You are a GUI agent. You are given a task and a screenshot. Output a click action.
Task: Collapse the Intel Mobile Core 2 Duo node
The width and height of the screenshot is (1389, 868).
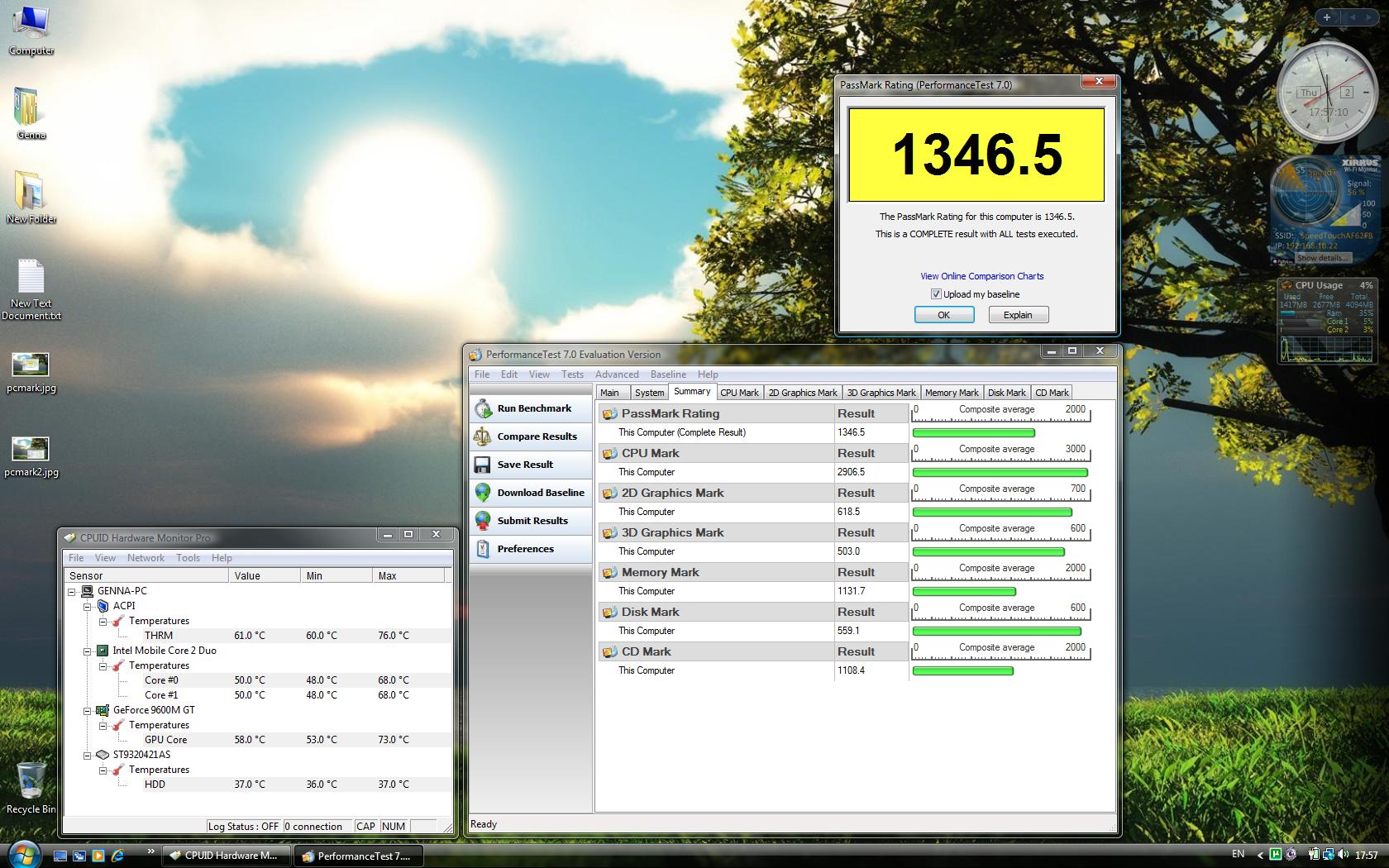pyautogui.click(x=87, y=651)
